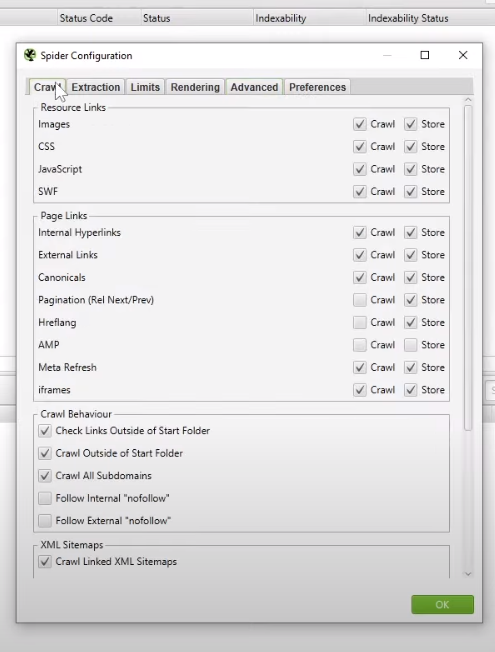Screen dimensions: 495x652
Task: Uncheck the Images Crawl checkbox
Action: tap(359, 124)
